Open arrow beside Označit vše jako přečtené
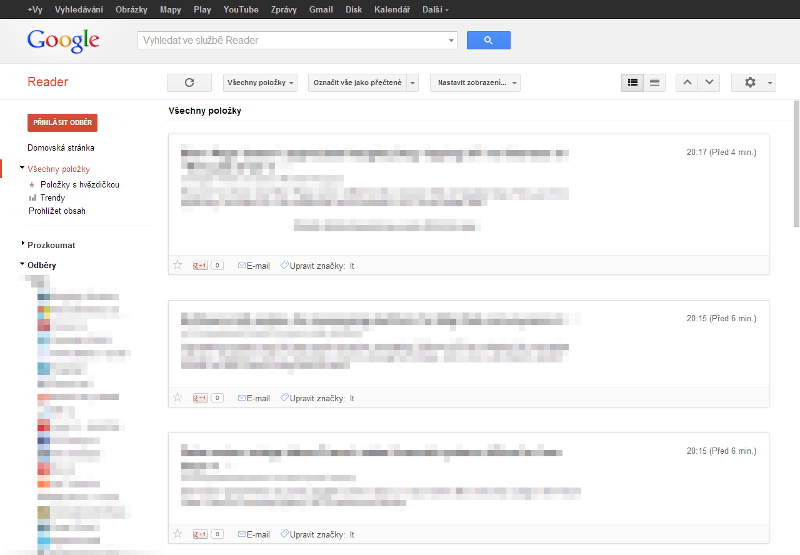The width and height of the screenshot is (800, 555). [413, 83]
